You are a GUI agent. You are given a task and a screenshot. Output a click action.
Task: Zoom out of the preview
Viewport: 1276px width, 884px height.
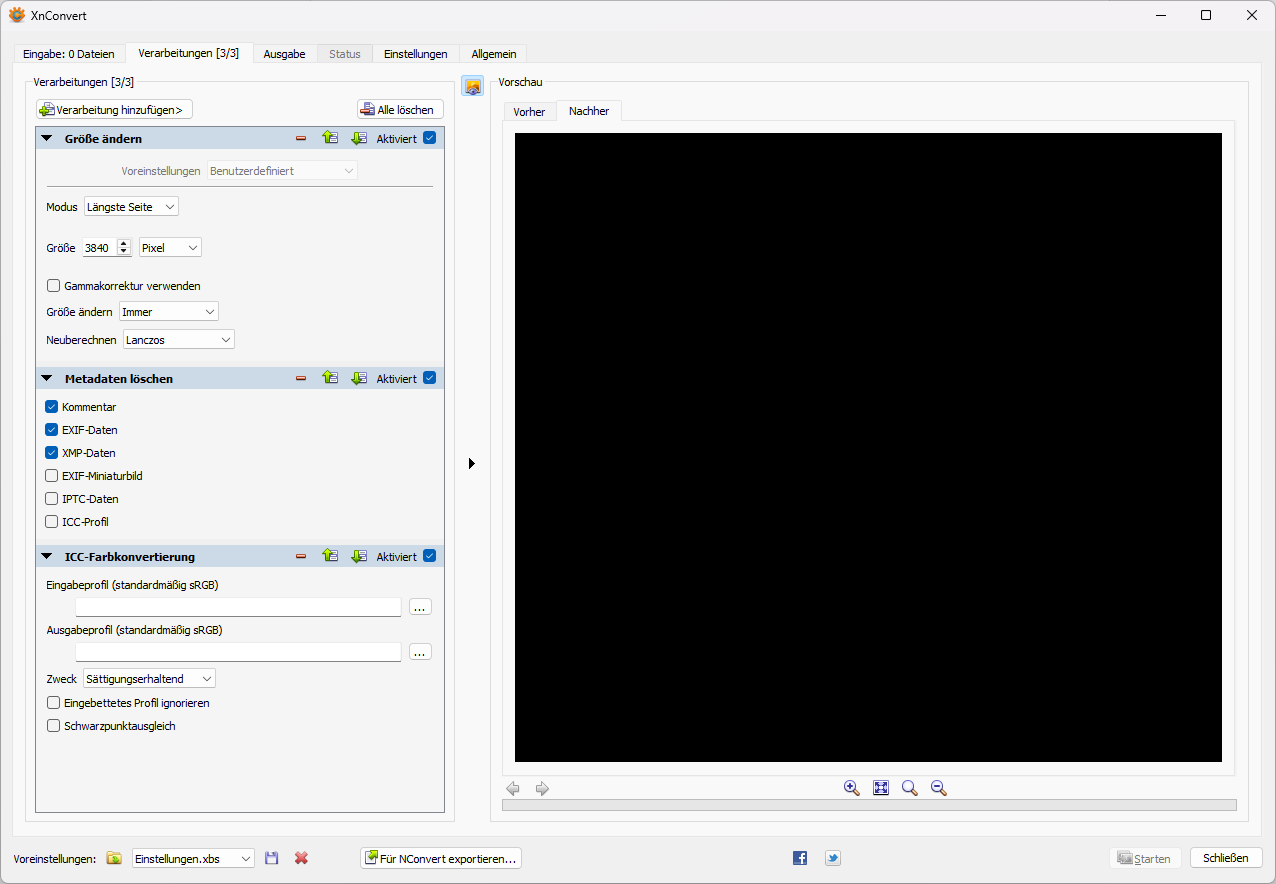coord(938,788)
